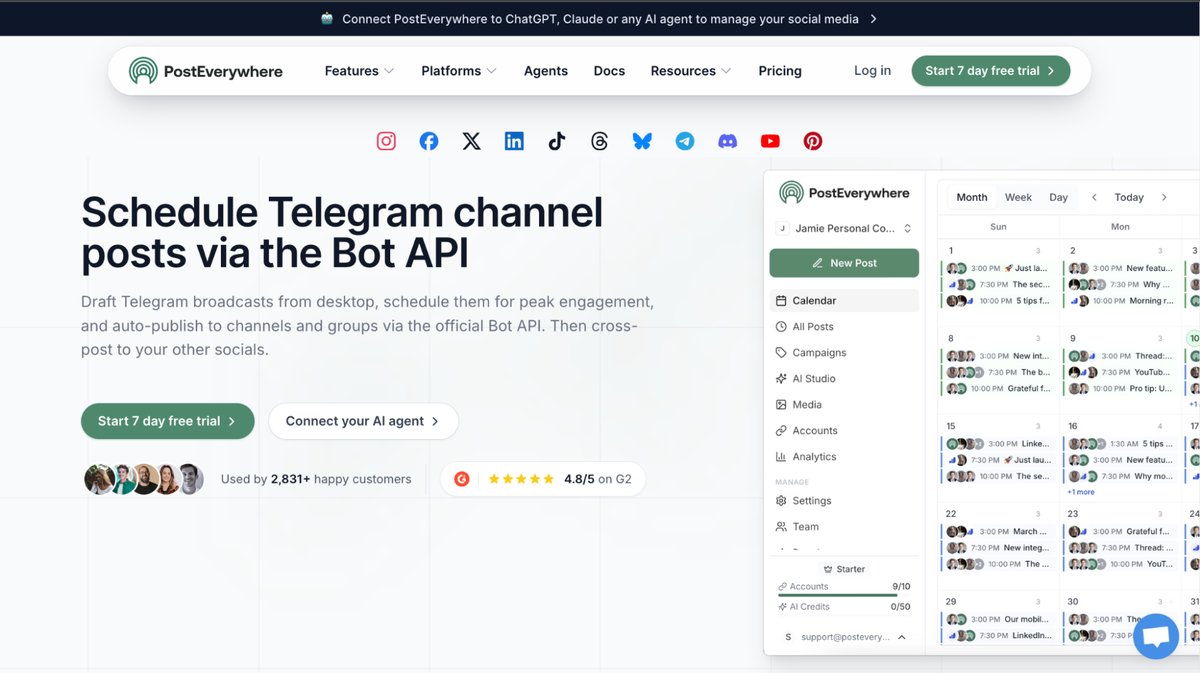
Task: Click the PostEverywhere logo in the navbar
Action: (206, 71)
